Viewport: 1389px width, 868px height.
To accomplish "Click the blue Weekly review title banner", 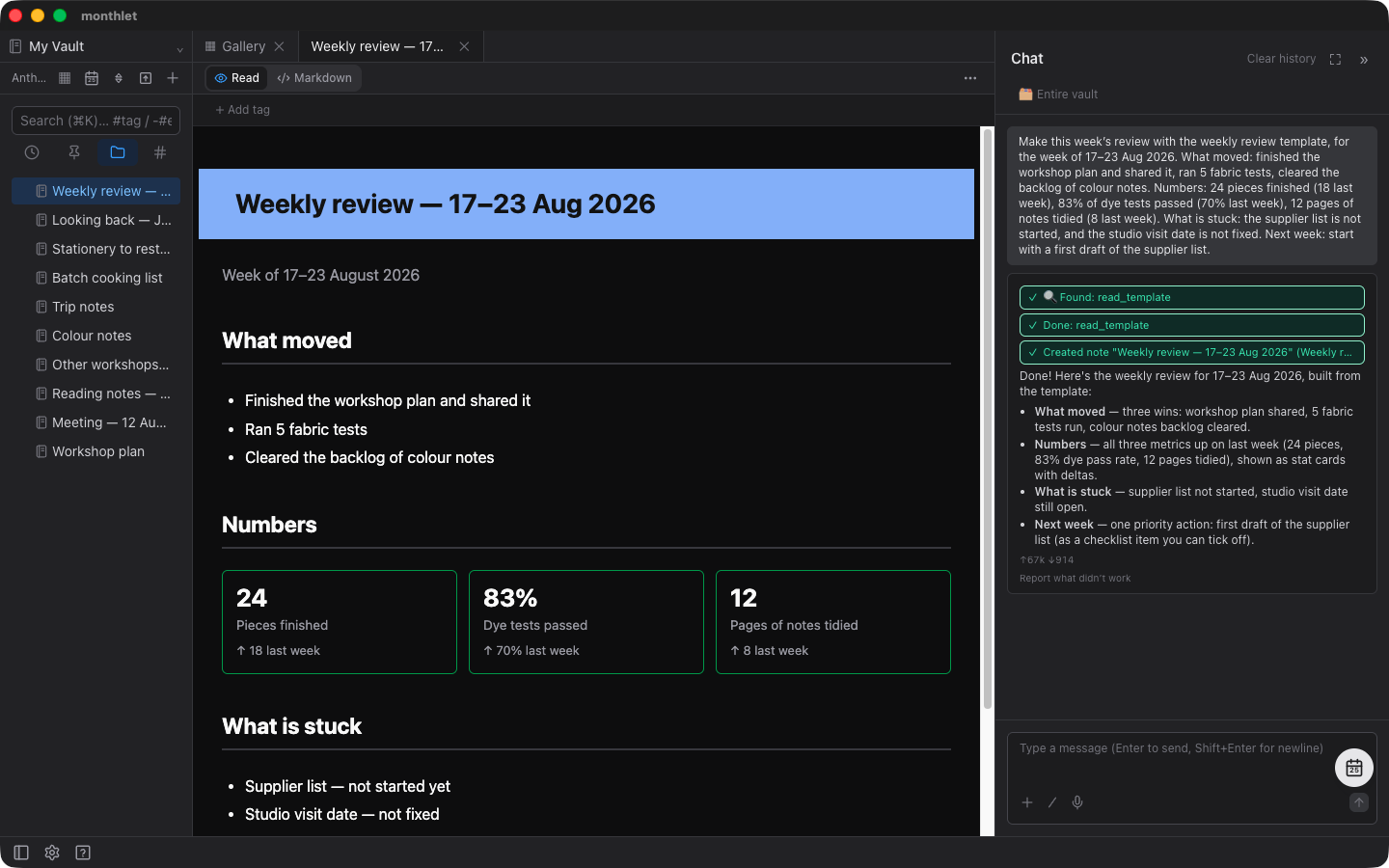I will click(586, 204).
